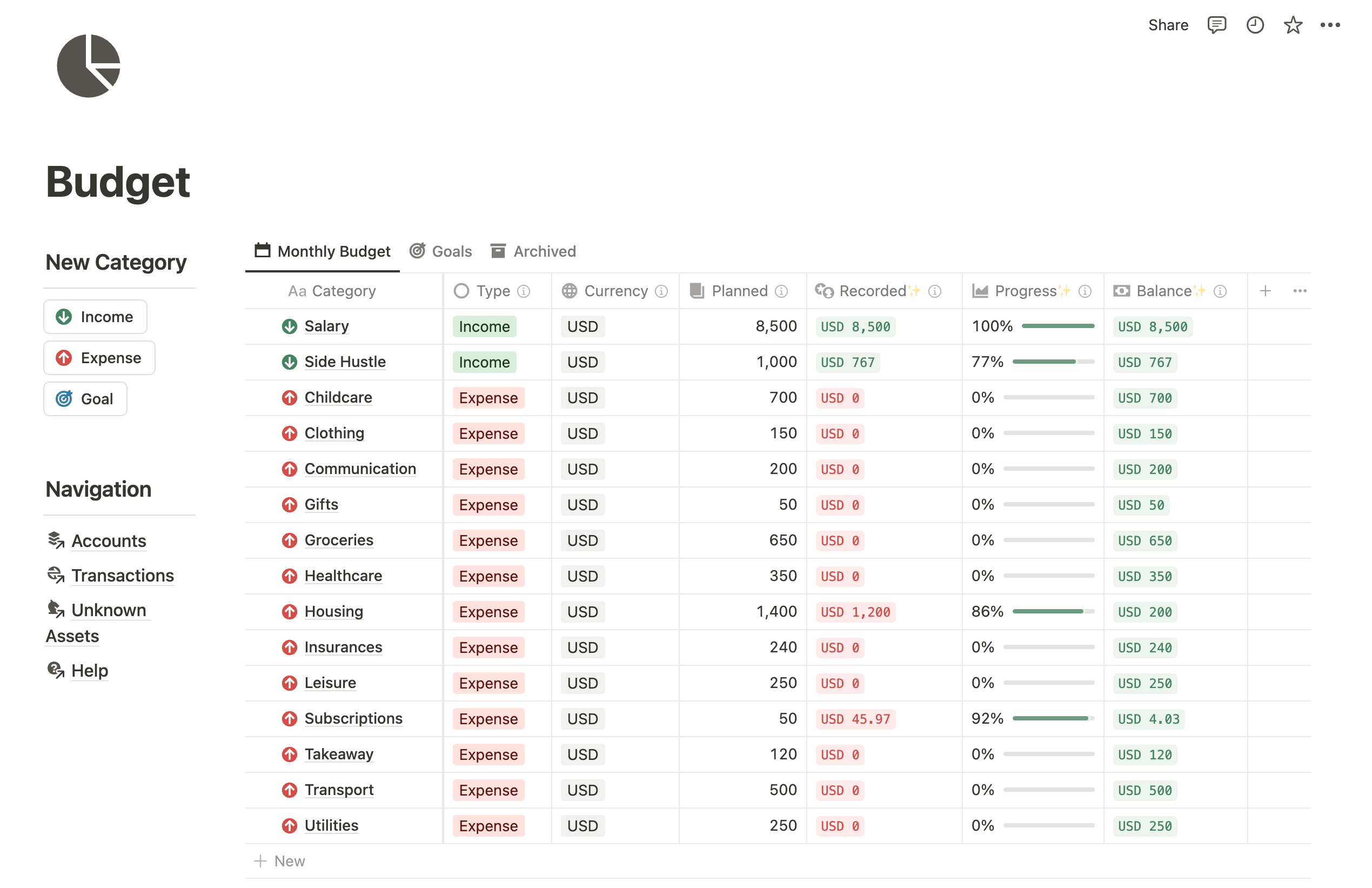
Task: Switch to the Goals tab
Action: 441,251
